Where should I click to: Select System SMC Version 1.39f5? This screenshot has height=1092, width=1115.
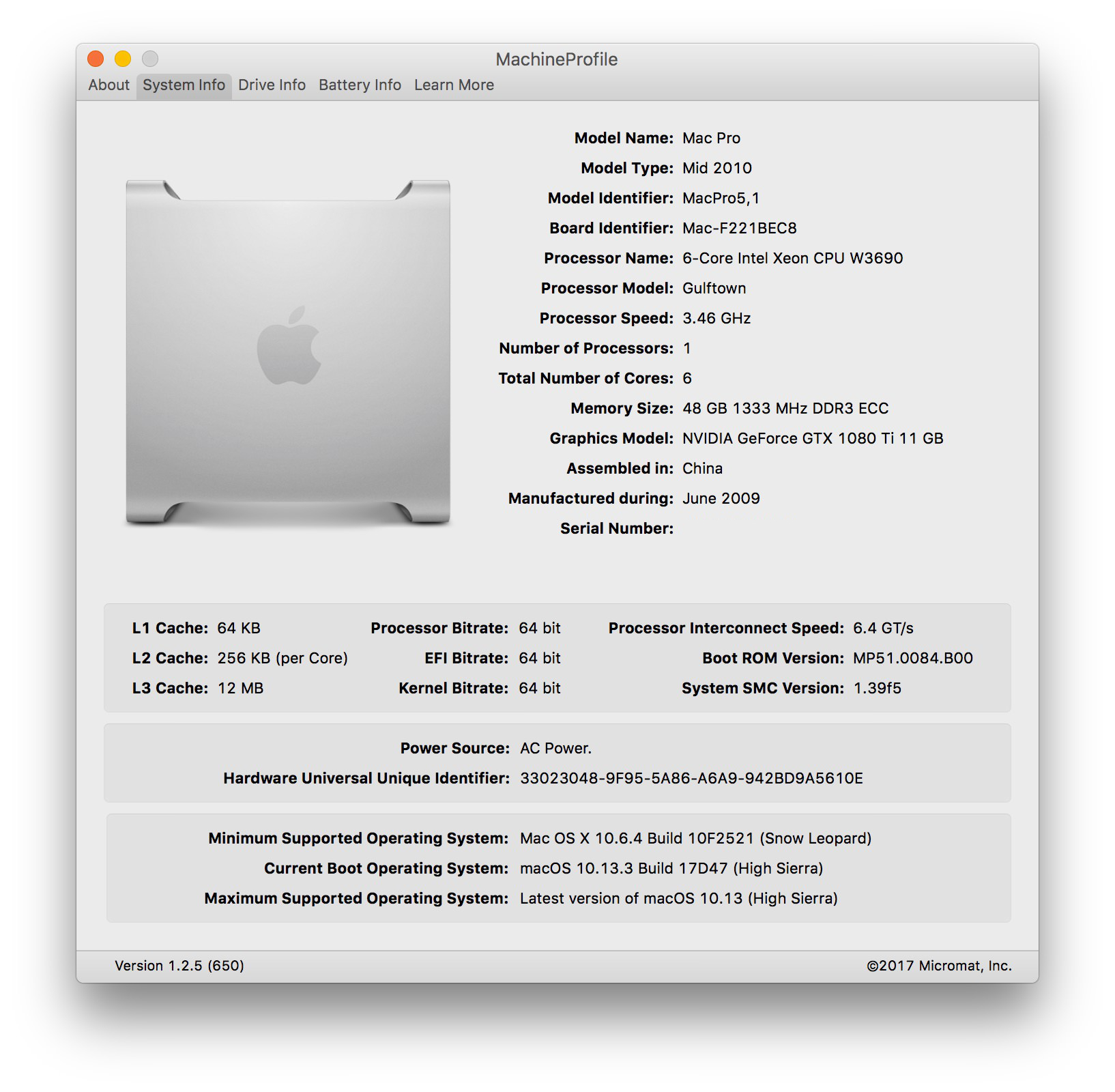(x=877, y=688)
